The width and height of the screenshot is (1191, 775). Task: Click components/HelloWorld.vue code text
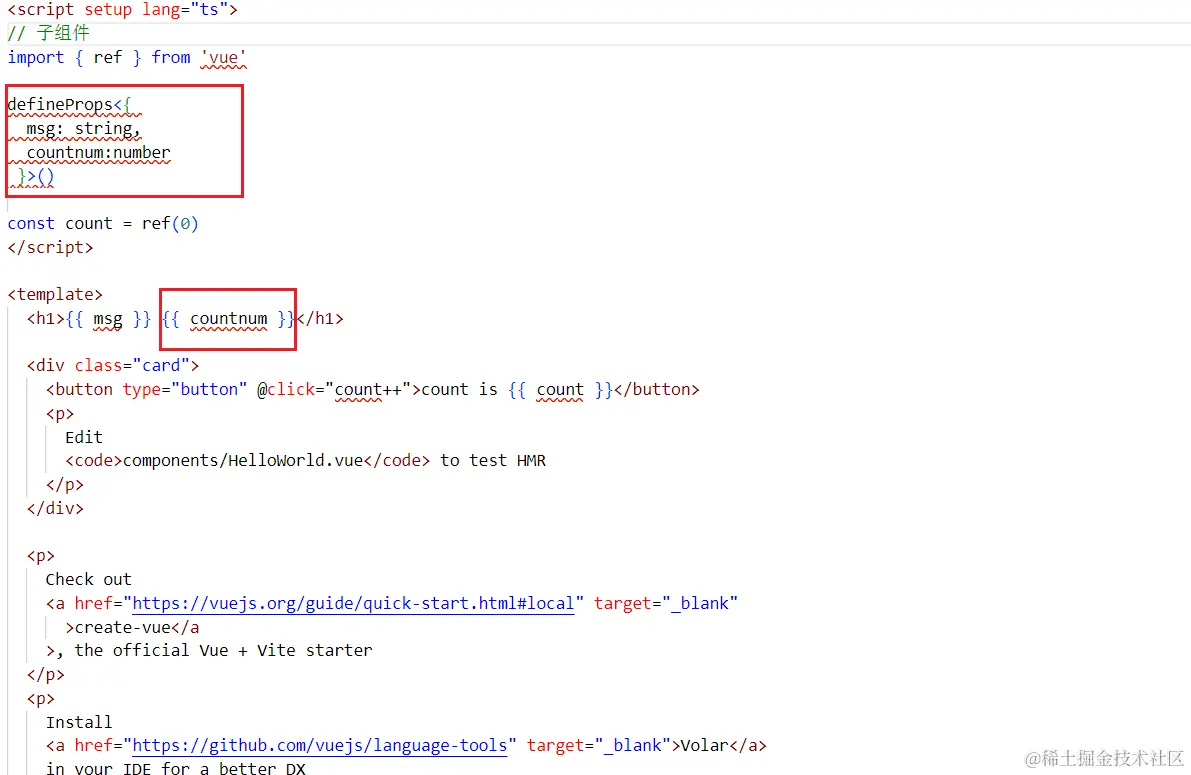click(x=243, y=460)
